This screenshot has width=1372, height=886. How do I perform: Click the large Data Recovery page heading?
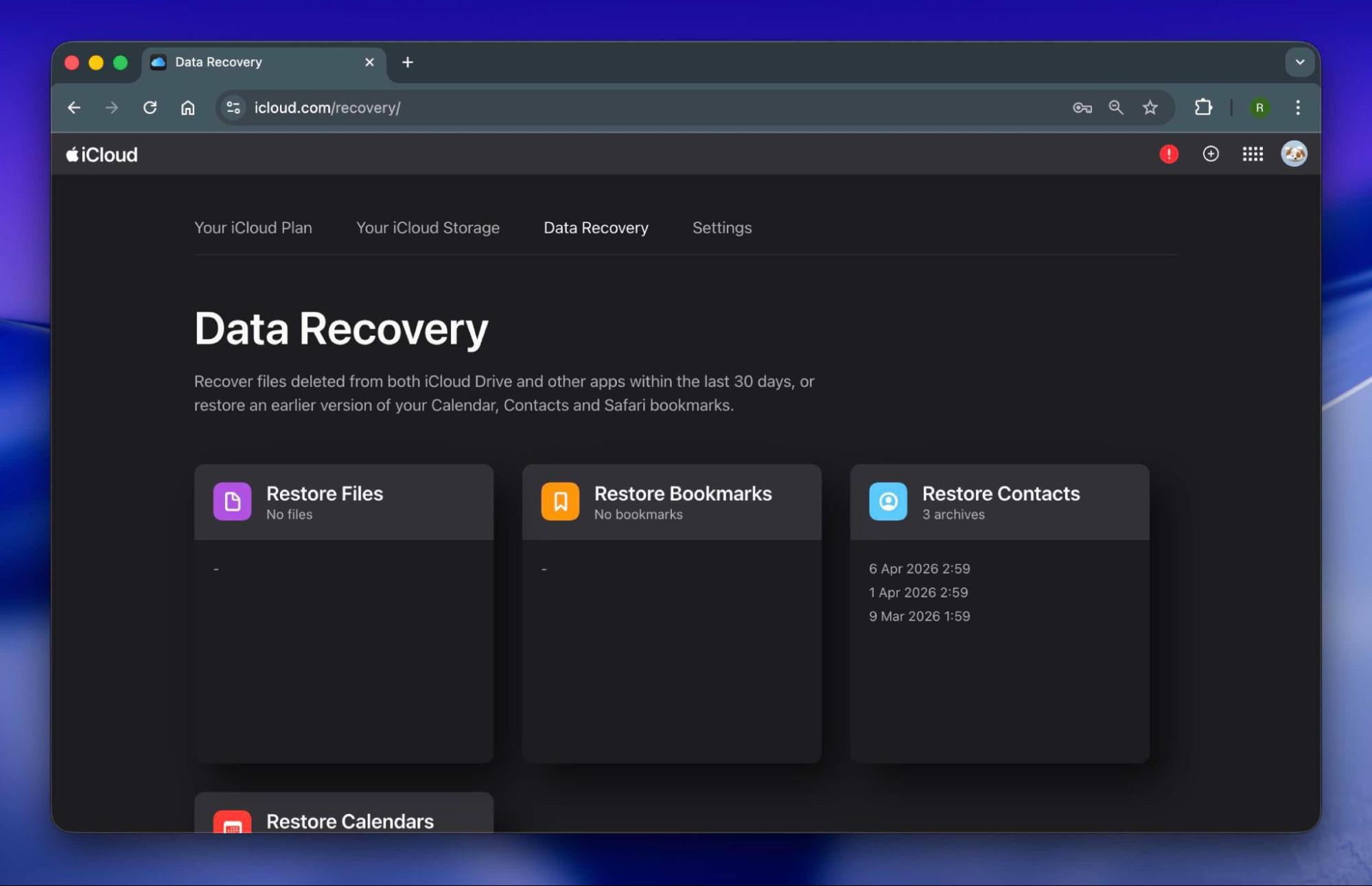[341, 329]
